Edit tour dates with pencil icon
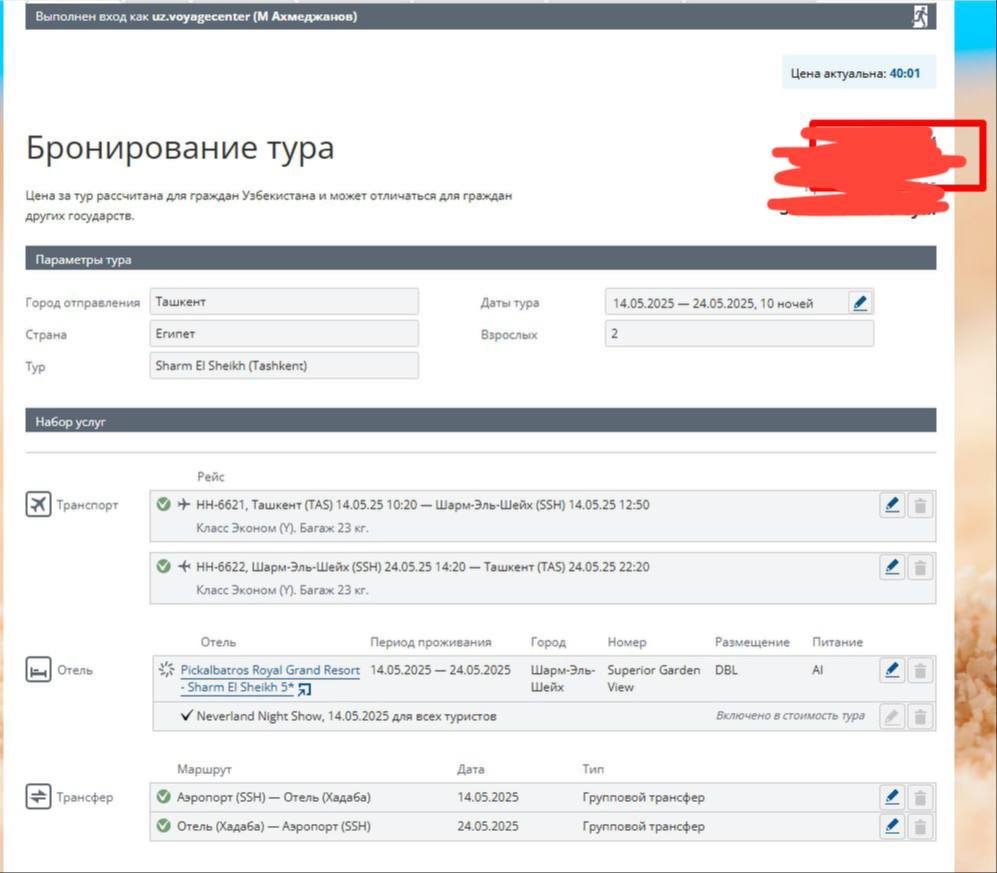The height and width of the screenshot is (873, 997). 859,303
